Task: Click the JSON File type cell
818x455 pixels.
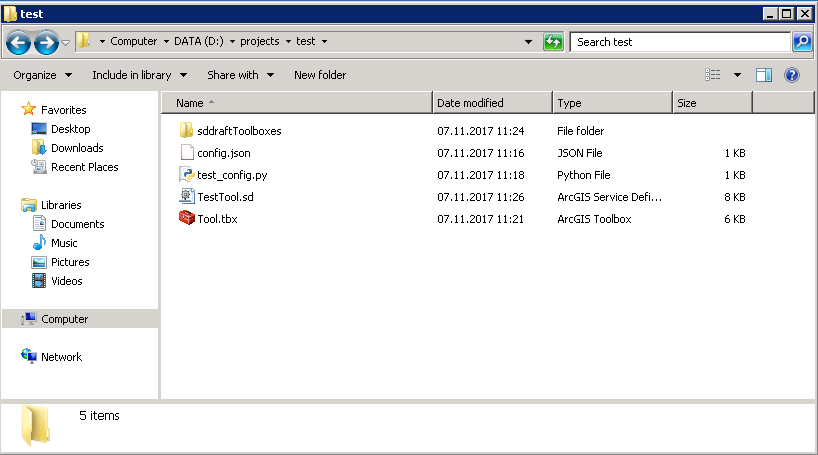Action: click(580, 153)
